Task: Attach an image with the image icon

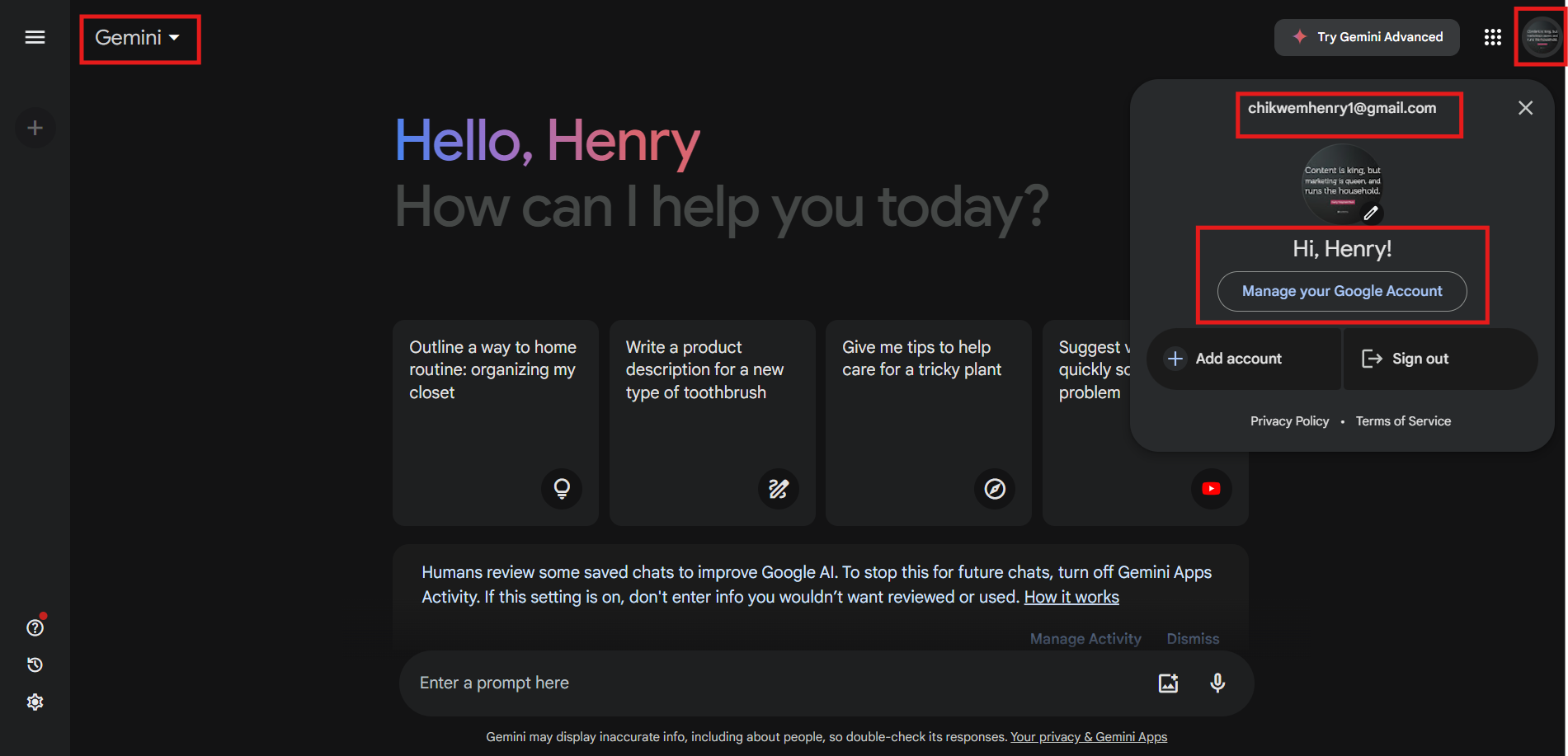Action: 1168,683
